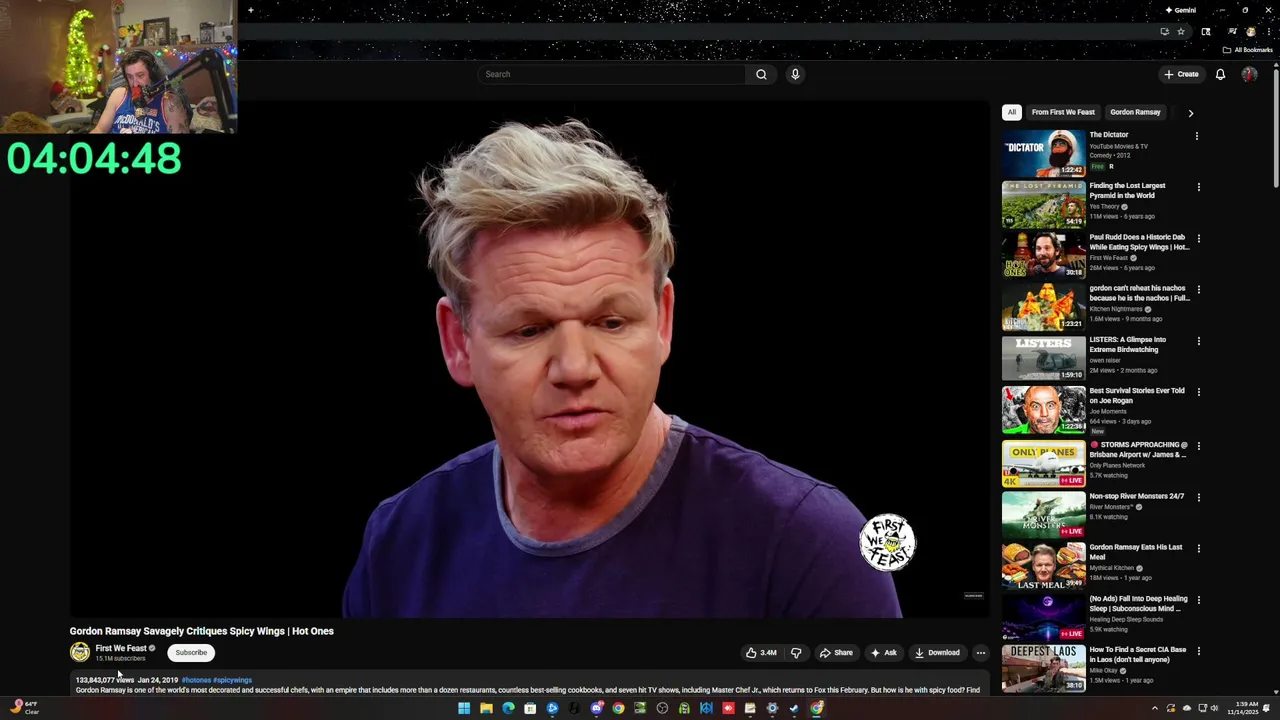Screen dimensions: 1280x720
Task: Open Settings gear in the taskbar
Action: coord(772,708)
